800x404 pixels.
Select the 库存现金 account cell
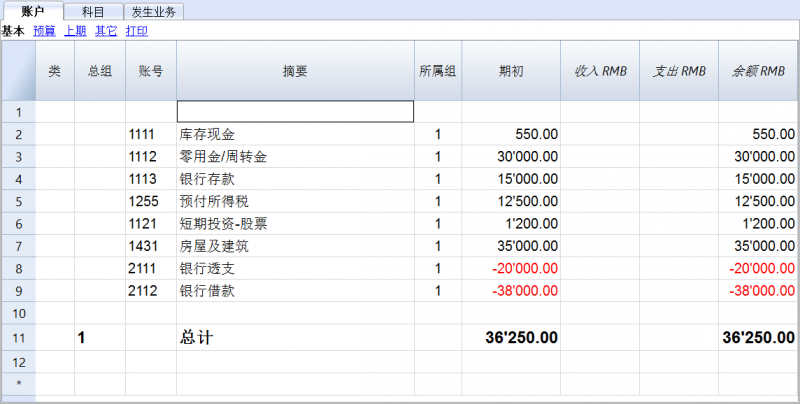(295, 134)
